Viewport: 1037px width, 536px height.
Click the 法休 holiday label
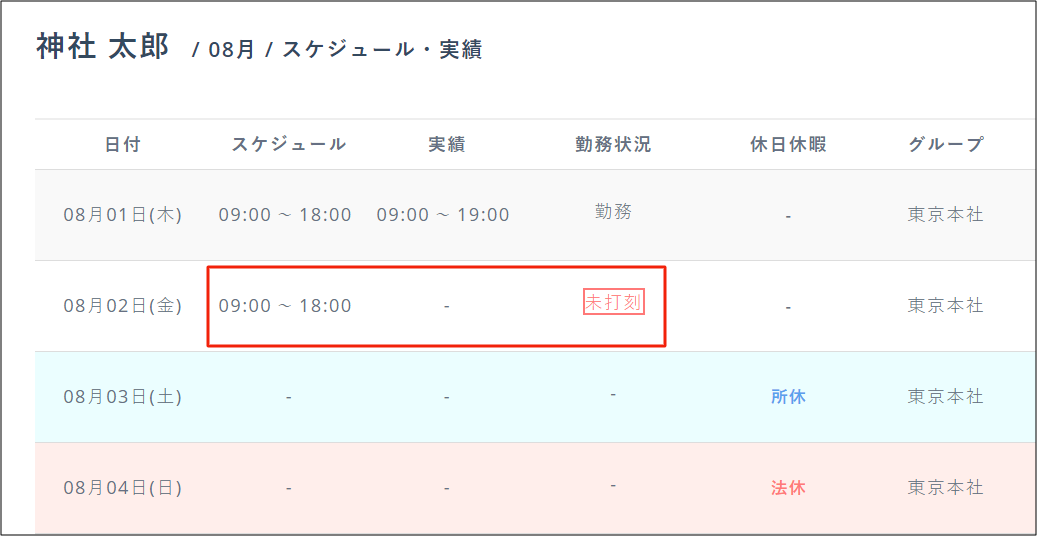788,488
